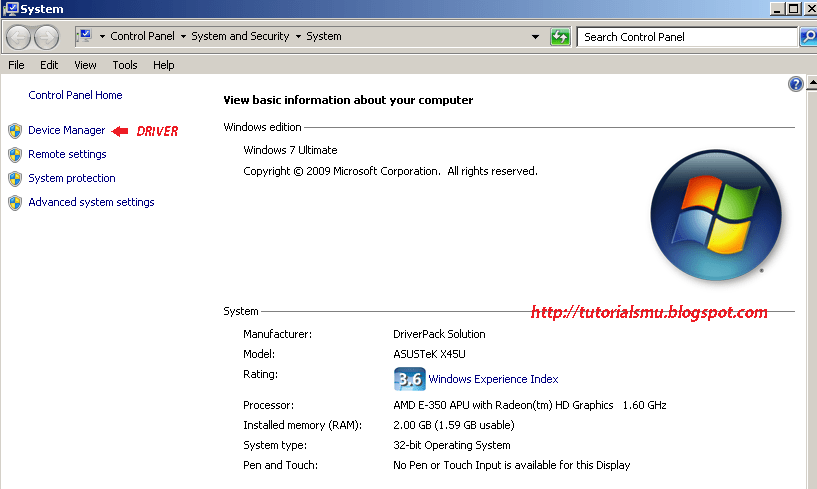Open the blue Help question mark
This screenshot has height=489, width=817.
pyautogui.click(x=795, y=84)
